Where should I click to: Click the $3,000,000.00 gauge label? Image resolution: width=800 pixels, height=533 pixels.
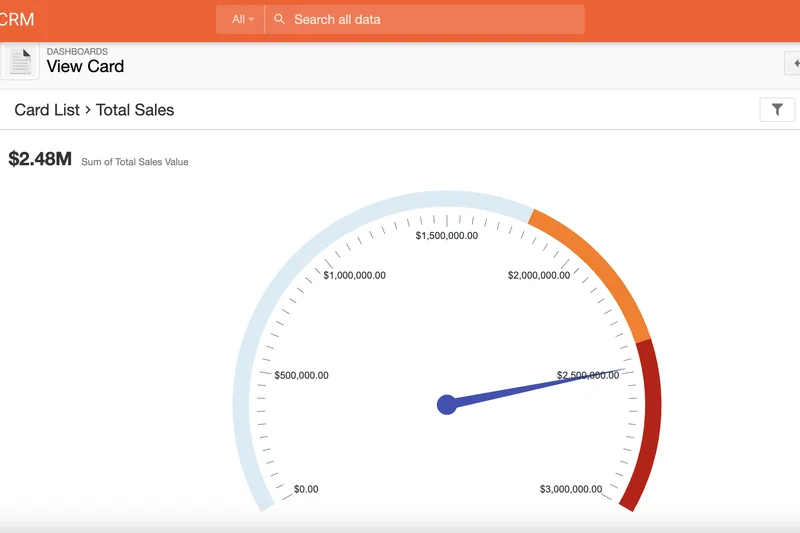[571, 489]
